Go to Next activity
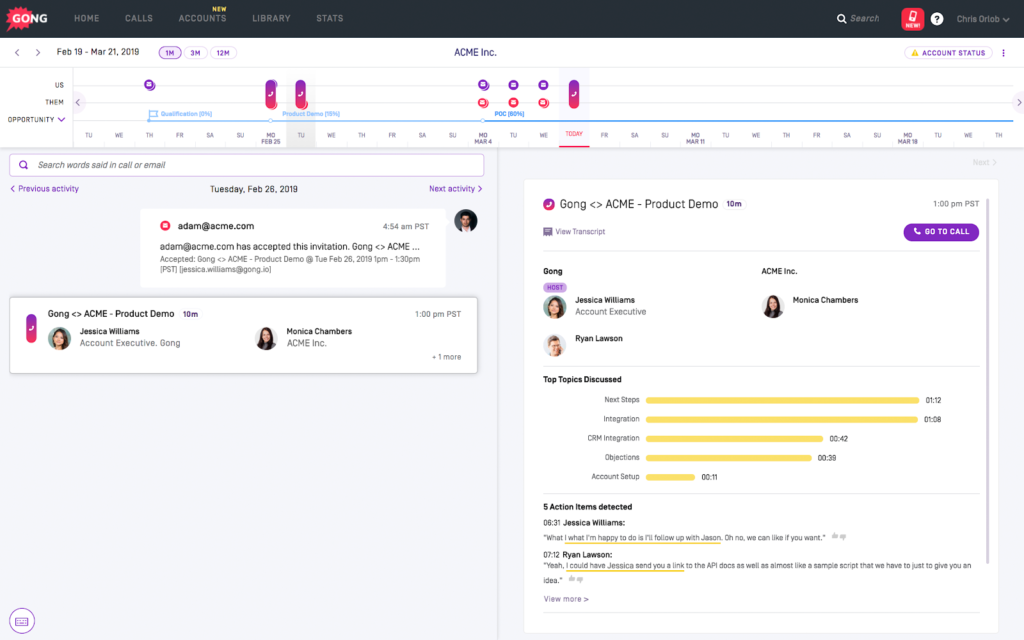Screen dimensions: 1024x640 (456, 189)
